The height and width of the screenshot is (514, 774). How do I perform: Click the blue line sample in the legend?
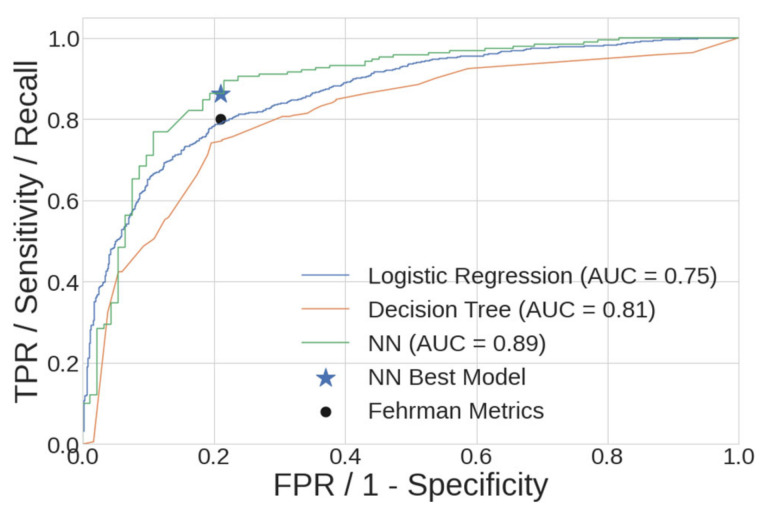point(325,275)
